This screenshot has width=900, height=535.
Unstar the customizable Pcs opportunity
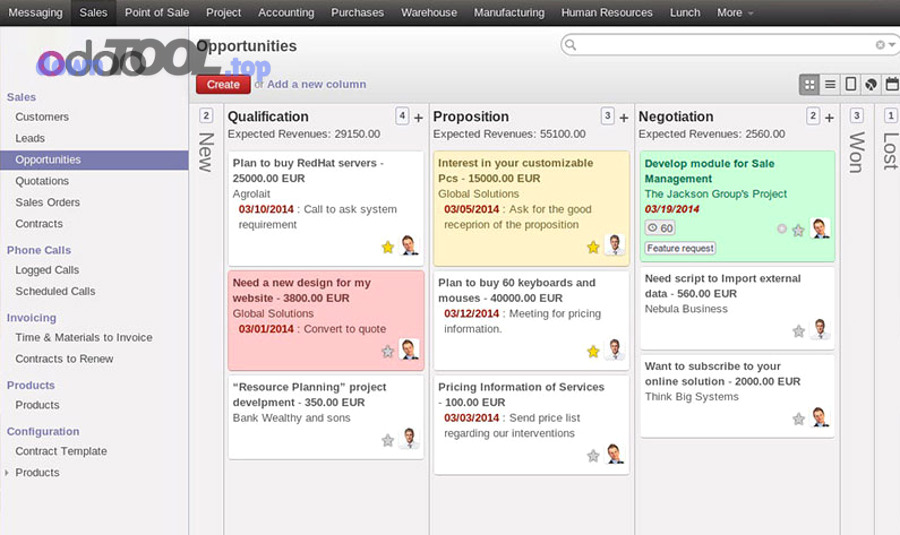[x=593, y=247]
